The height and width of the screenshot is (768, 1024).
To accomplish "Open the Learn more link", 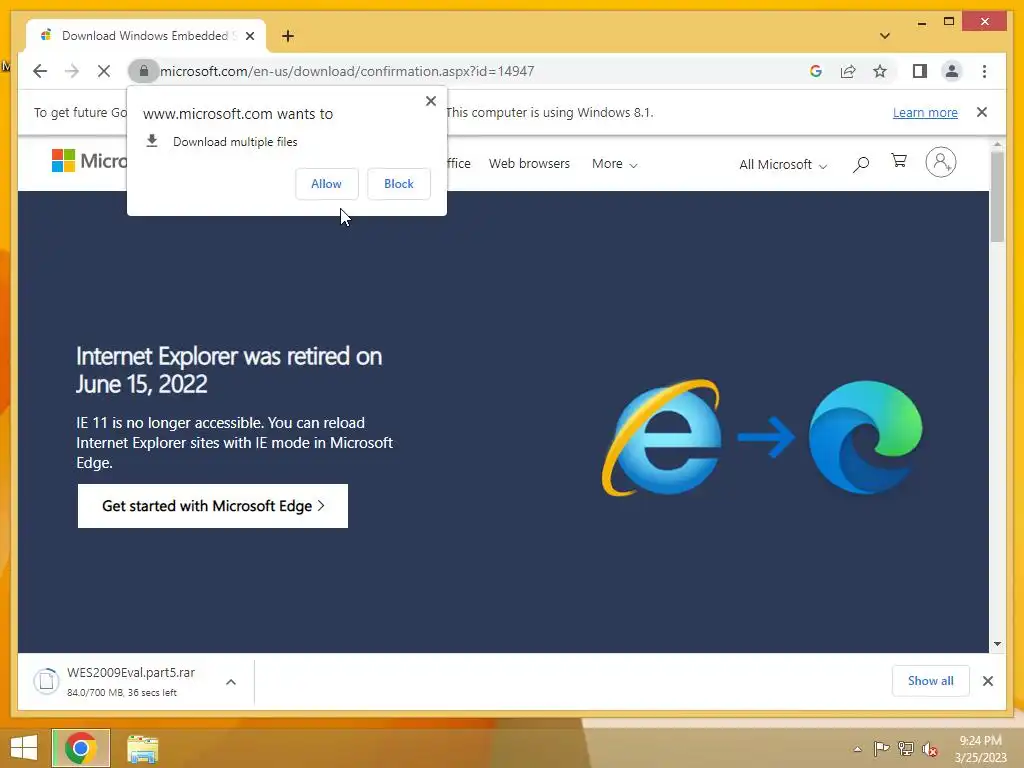I will point(925,112).
